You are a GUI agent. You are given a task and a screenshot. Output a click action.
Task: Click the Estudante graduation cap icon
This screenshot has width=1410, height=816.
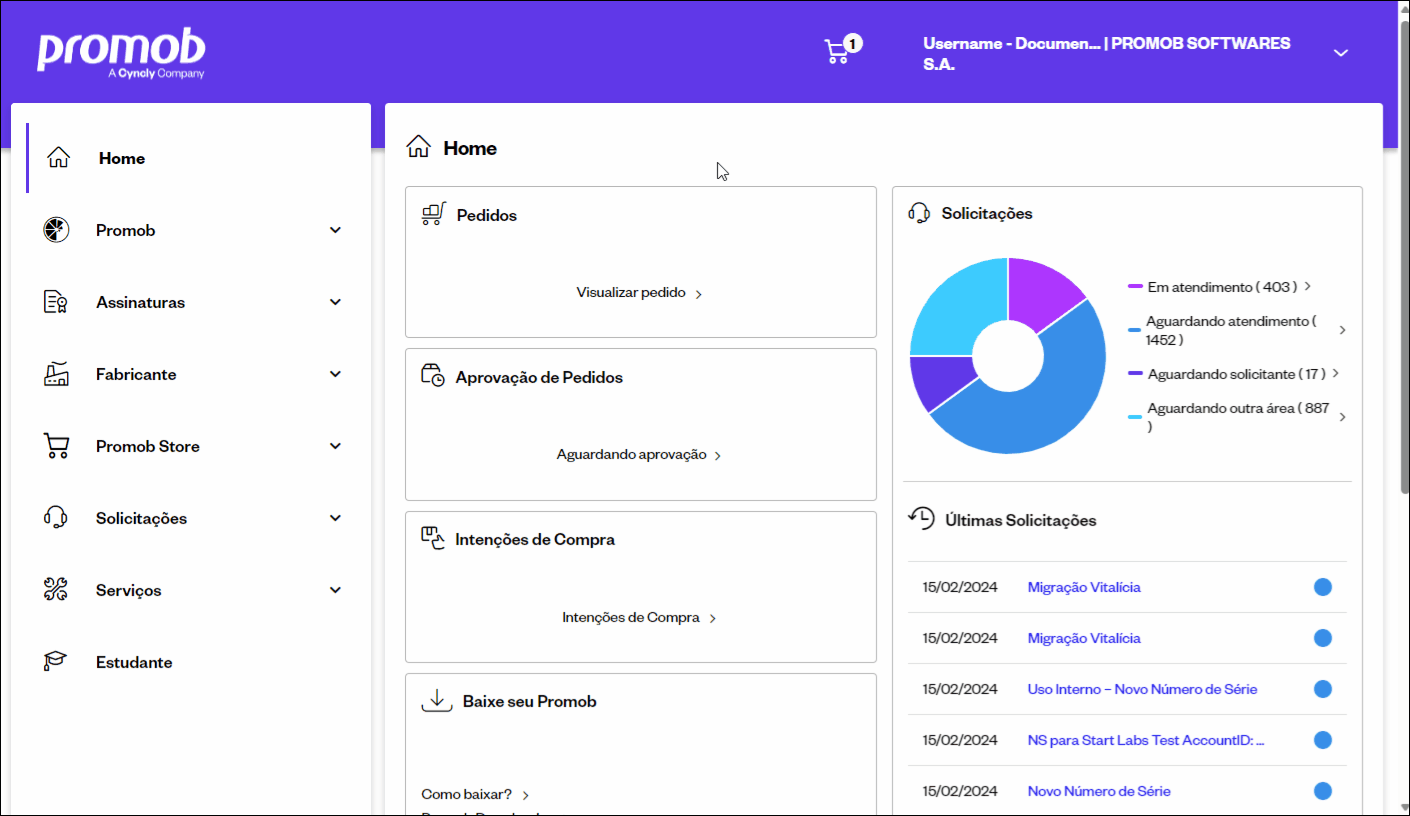56,662
